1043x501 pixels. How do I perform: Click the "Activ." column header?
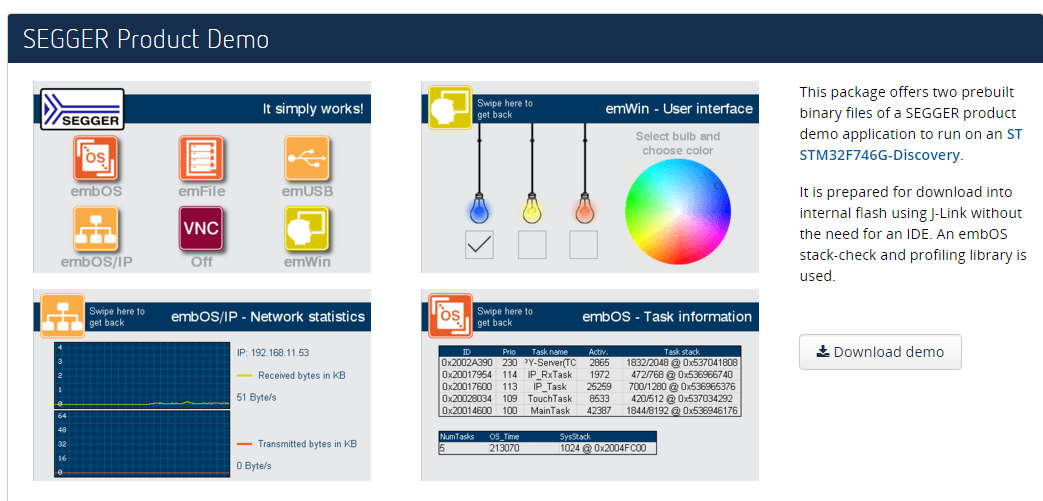click(599, 351)
